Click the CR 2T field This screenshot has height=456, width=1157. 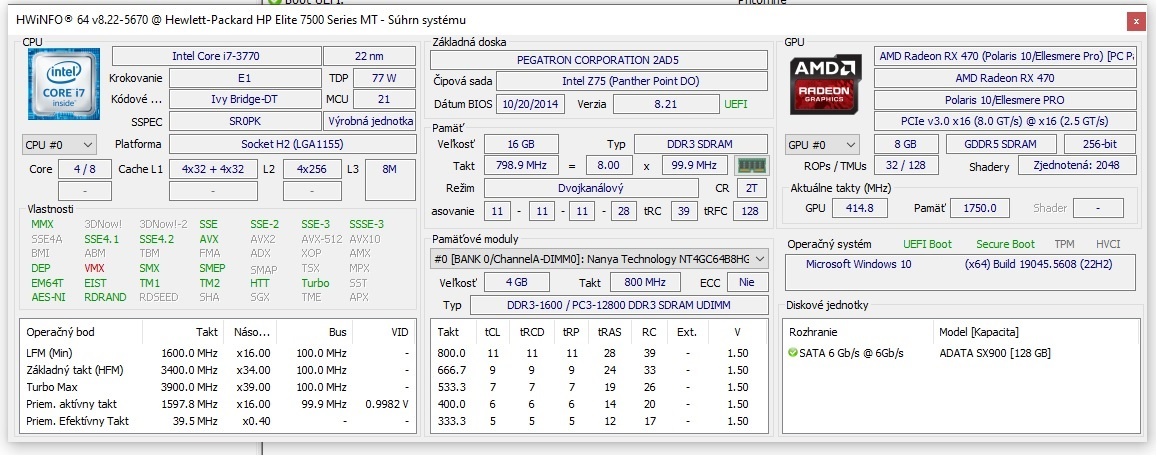click(x=751, y=188)
